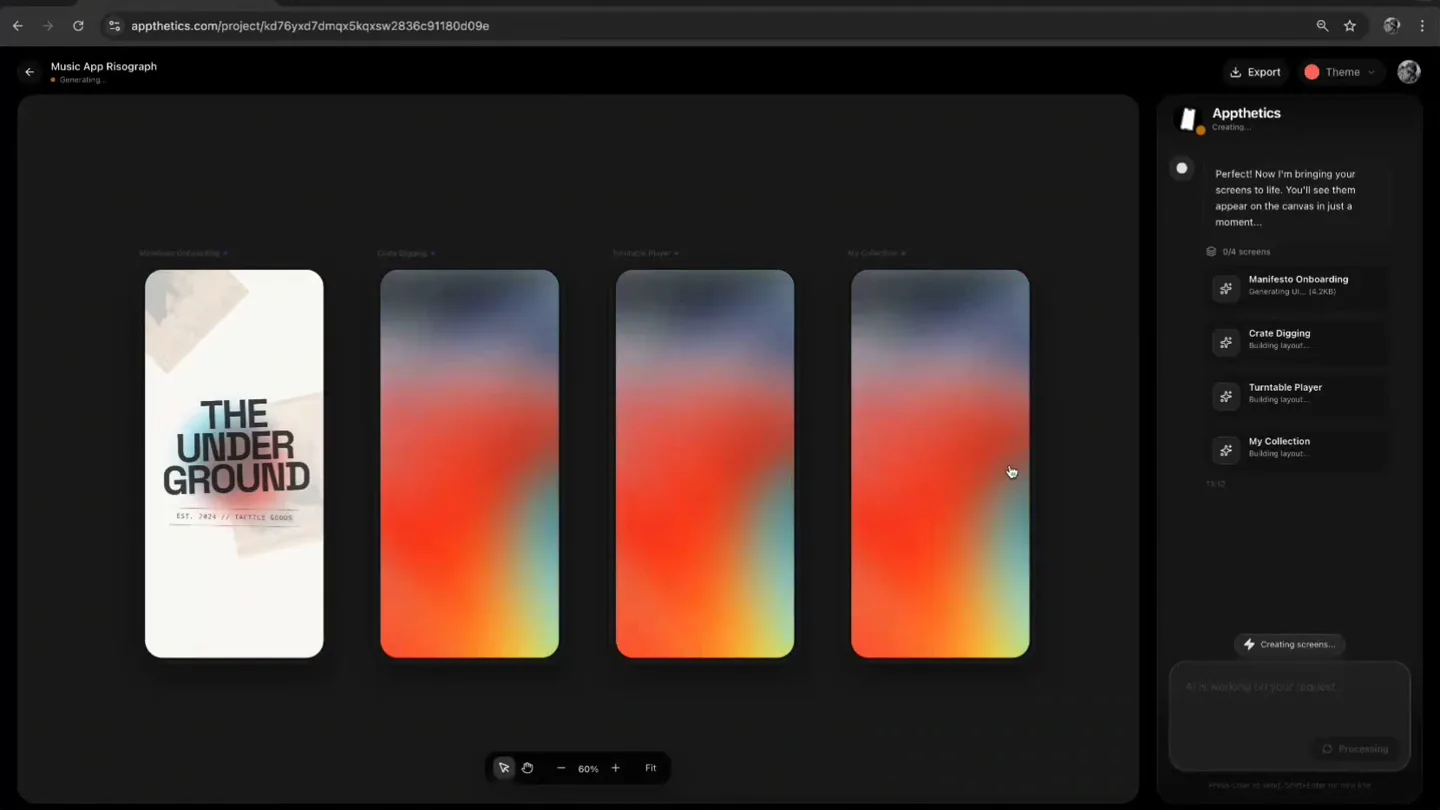Screen dimensions: 1440x810
Task: Bookmark this page with star icon
Action: click(1350, 26)
